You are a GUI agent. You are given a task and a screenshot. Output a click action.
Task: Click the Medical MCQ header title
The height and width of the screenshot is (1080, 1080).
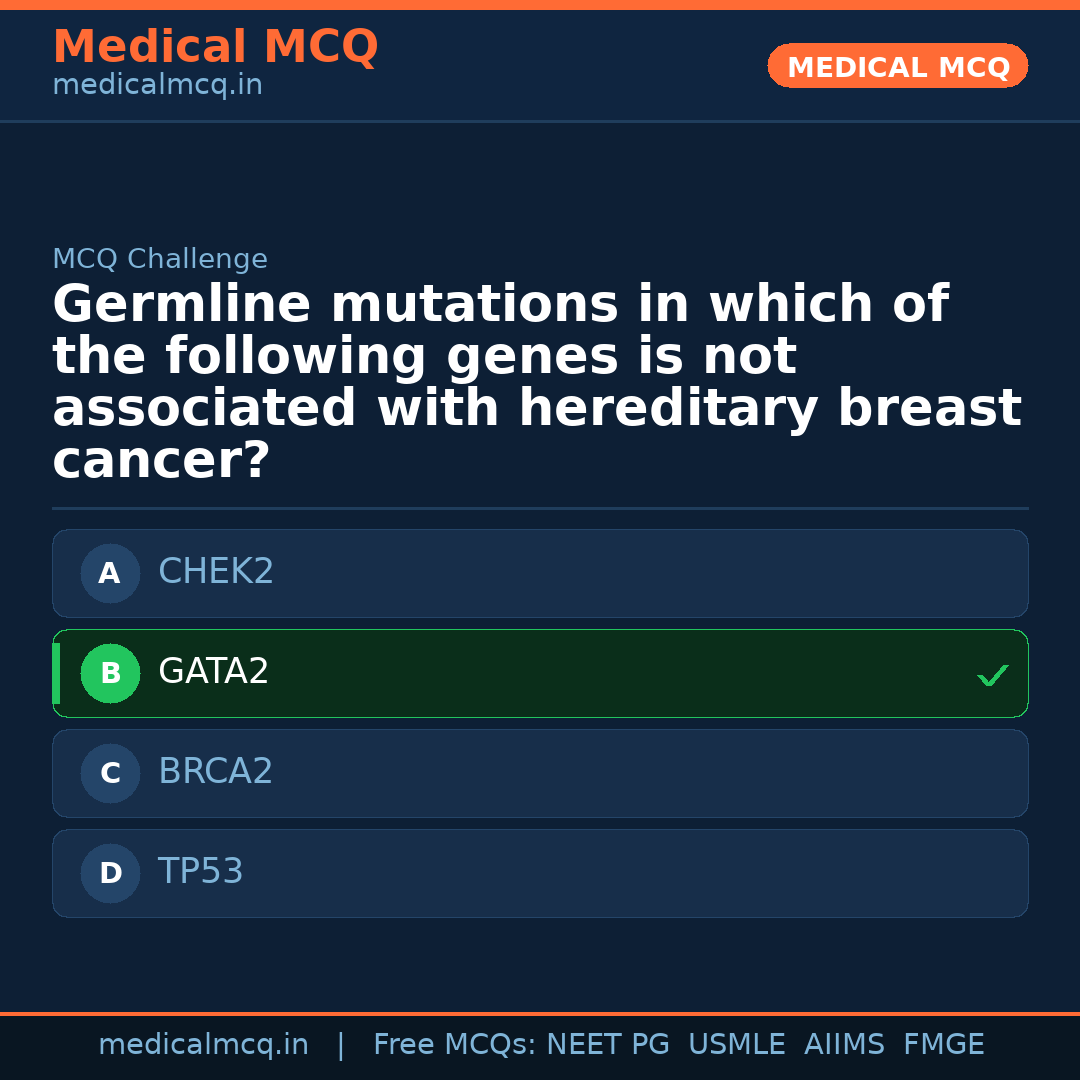tap(215, 47)
